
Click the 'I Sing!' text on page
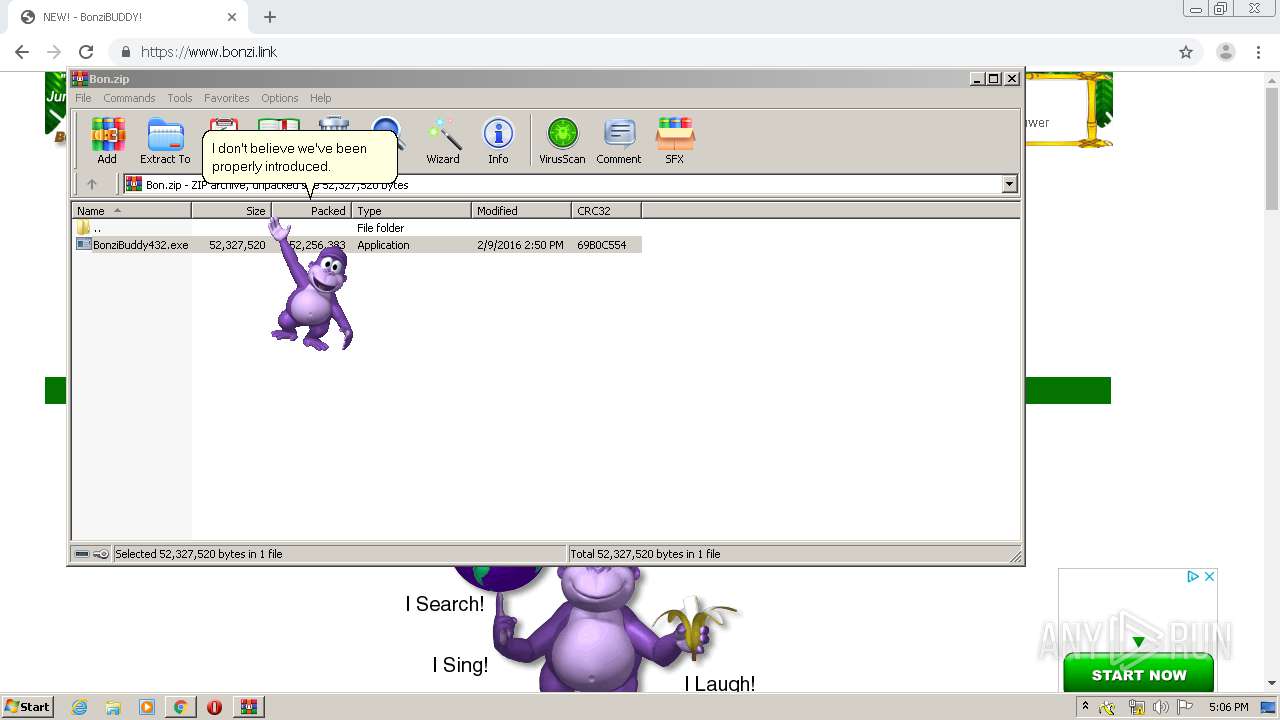460,665
